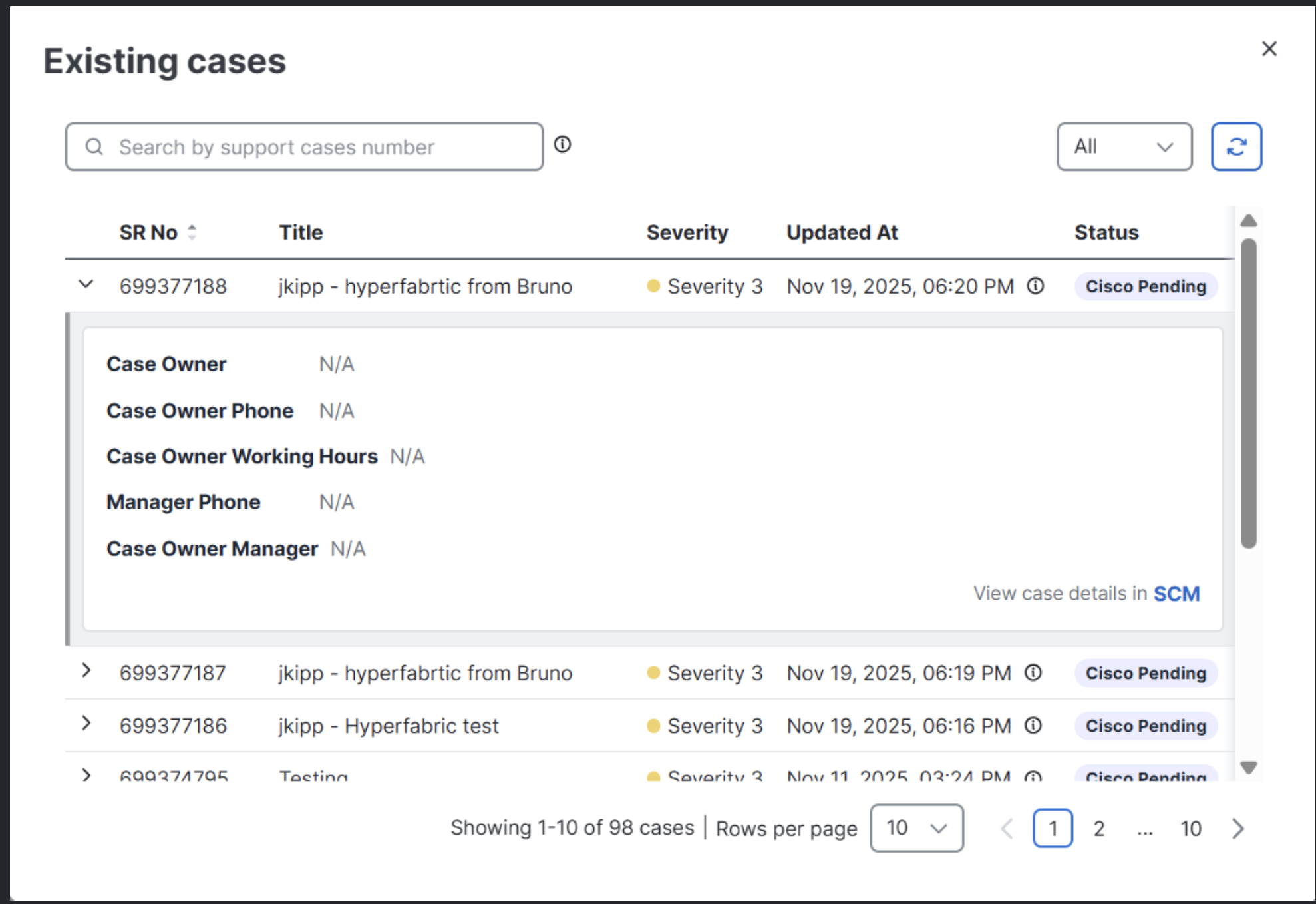This screenshot has width=1316, height=904.
Task: Refresh the existing cases list
Action: point(1236,146)
